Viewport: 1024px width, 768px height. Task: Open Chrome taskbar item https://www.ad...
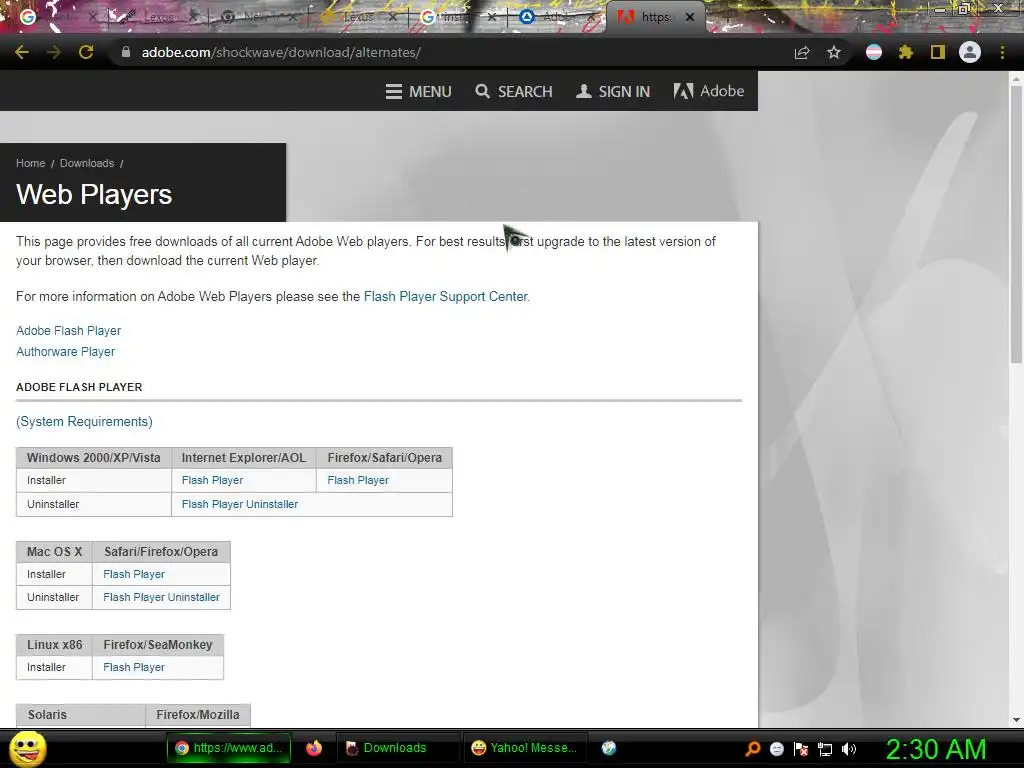tap(229, 748)
